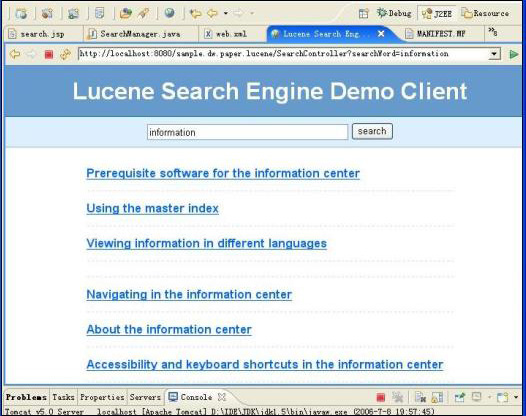Stop page loading with red stop icon
The image size is (526, 416).
(x=49, y=54)
